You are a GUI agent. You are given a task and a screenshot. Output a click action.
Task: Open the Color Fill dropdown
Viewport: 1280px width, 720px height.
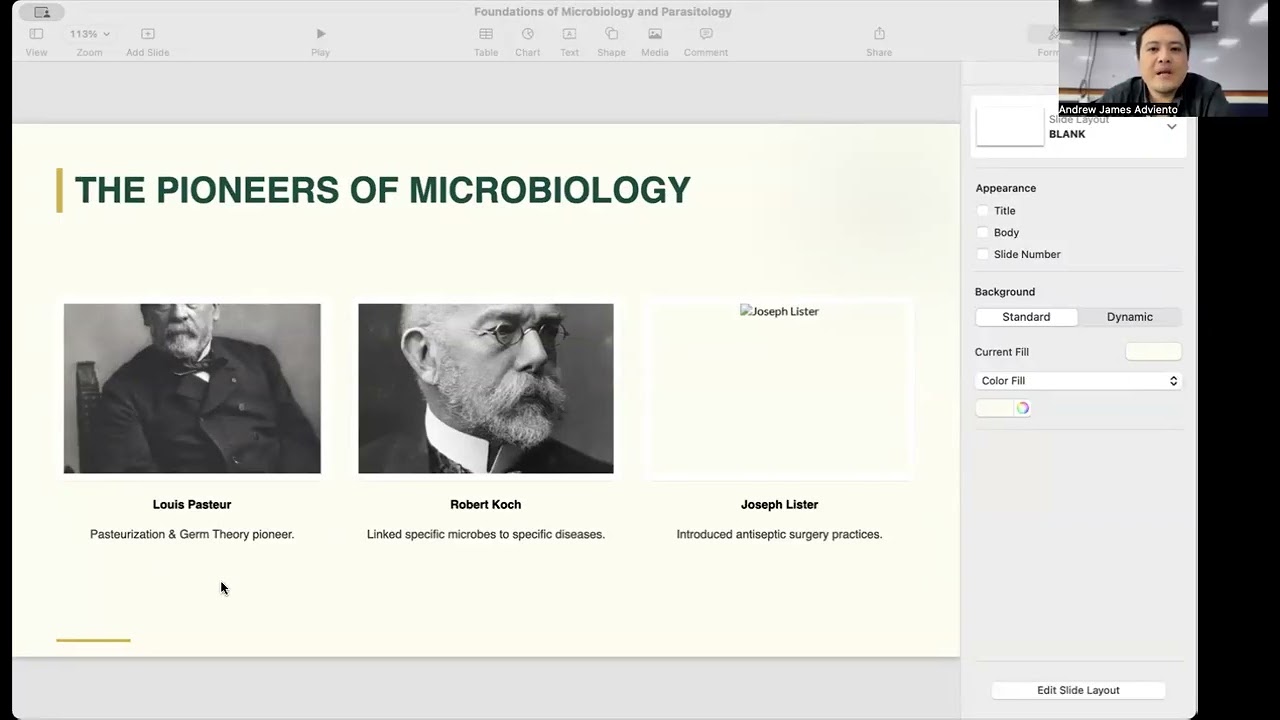click(x=1078, y=381)
